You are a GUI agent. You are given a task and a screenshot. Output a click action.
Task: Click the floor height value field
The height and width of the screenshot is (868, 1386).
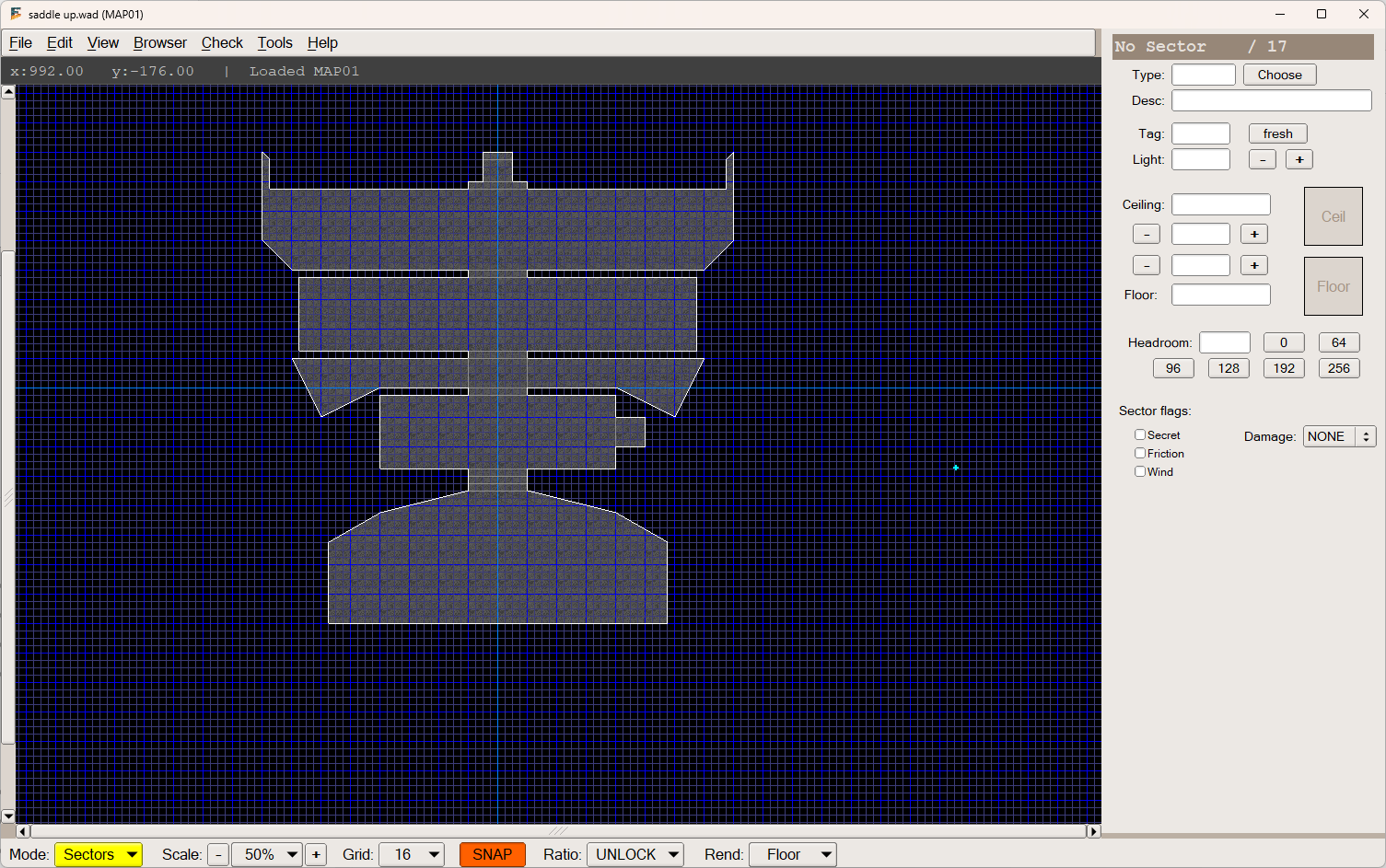tap(1201, 265)
